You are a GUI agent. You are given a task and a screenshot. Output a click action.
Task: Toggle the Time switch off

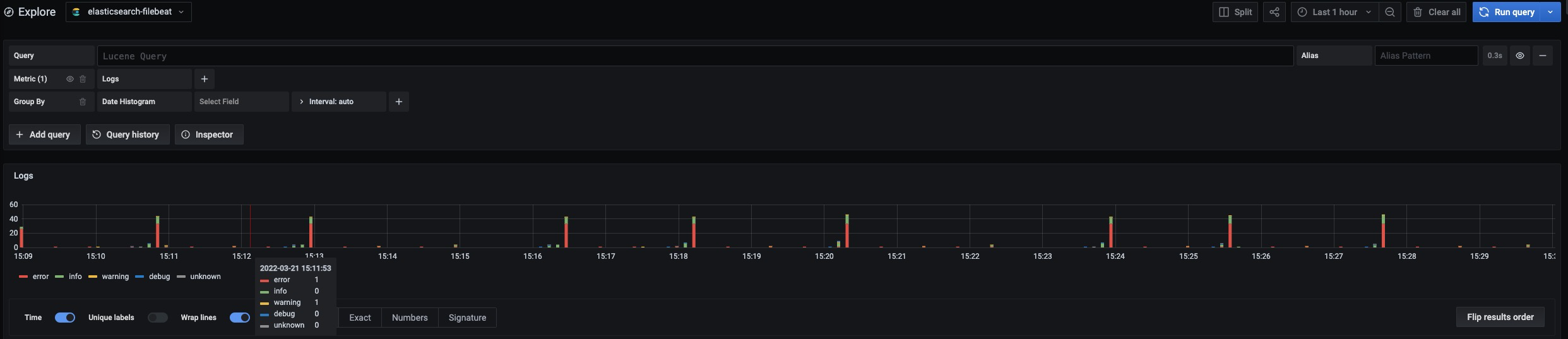(65, 318)
